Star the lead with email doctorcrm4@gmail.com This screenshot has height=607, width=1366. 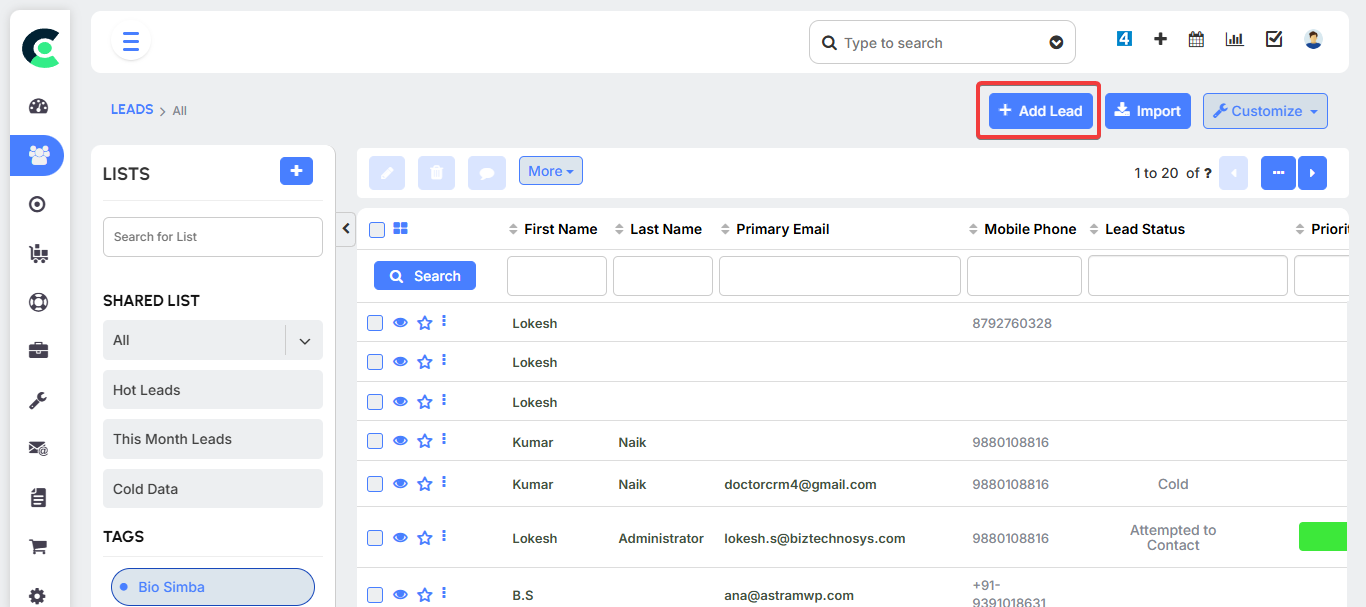pos(424,484)
